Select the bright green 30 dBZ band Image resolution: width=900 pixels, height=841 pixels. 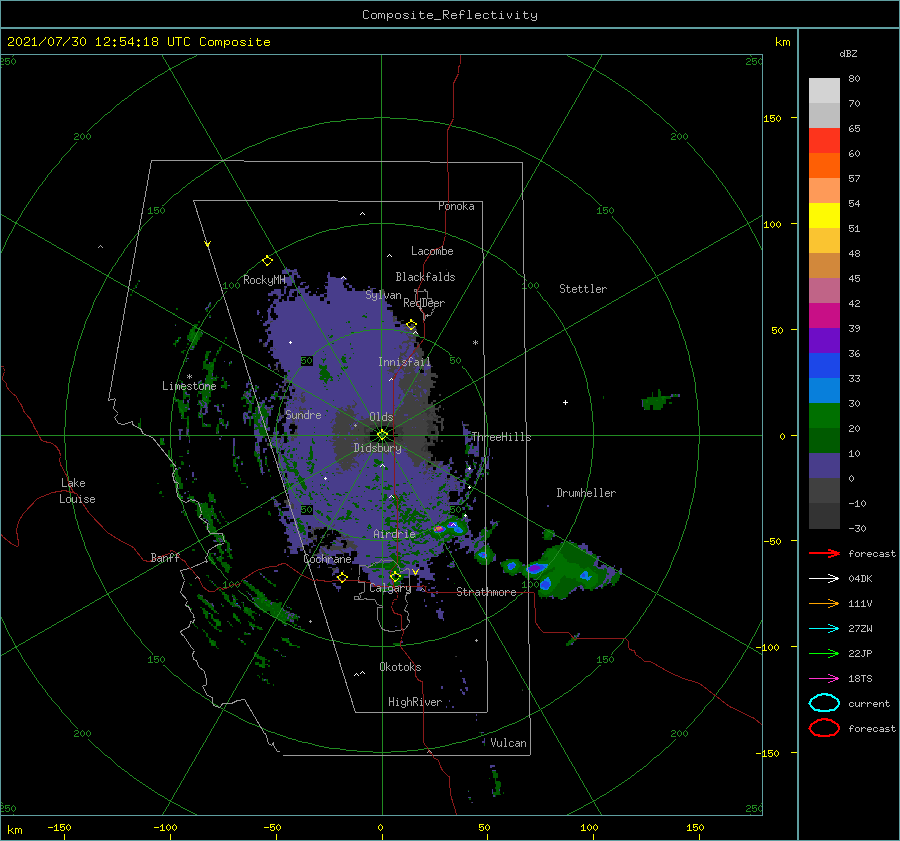point(824,415)
